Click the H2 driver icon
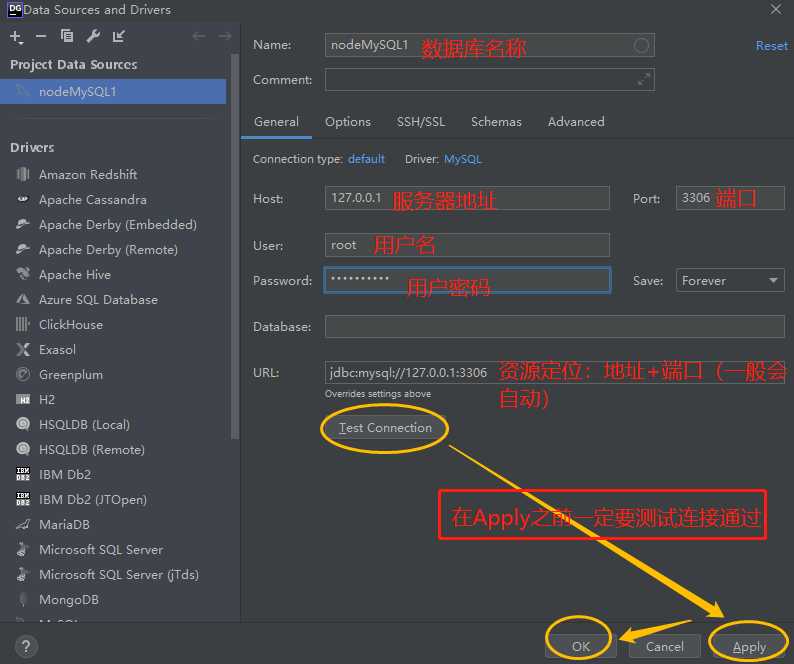794x664 pixels. click(23, 400)
